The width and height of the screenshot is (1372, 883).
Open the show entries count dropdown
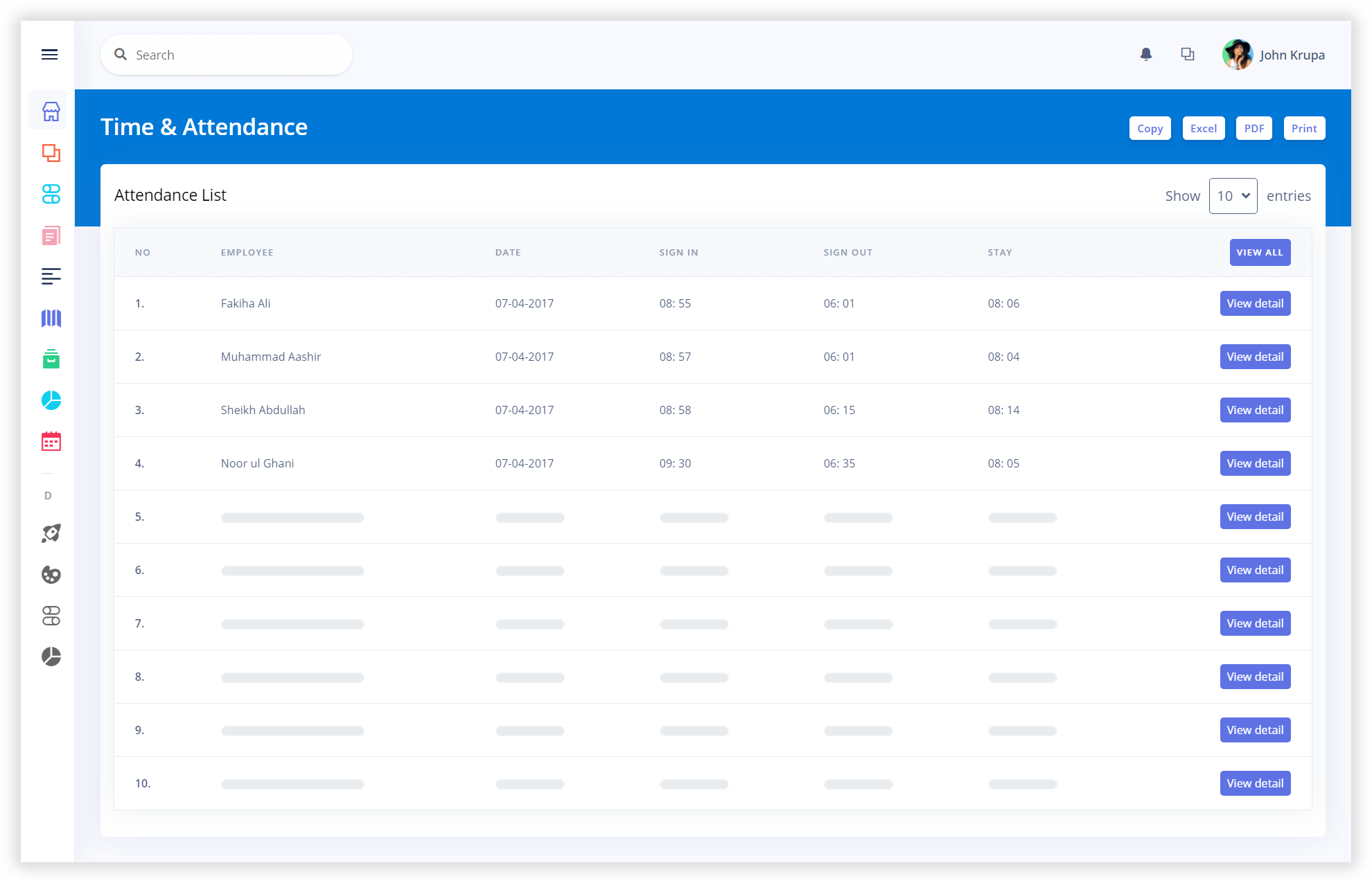point(1233,196)
